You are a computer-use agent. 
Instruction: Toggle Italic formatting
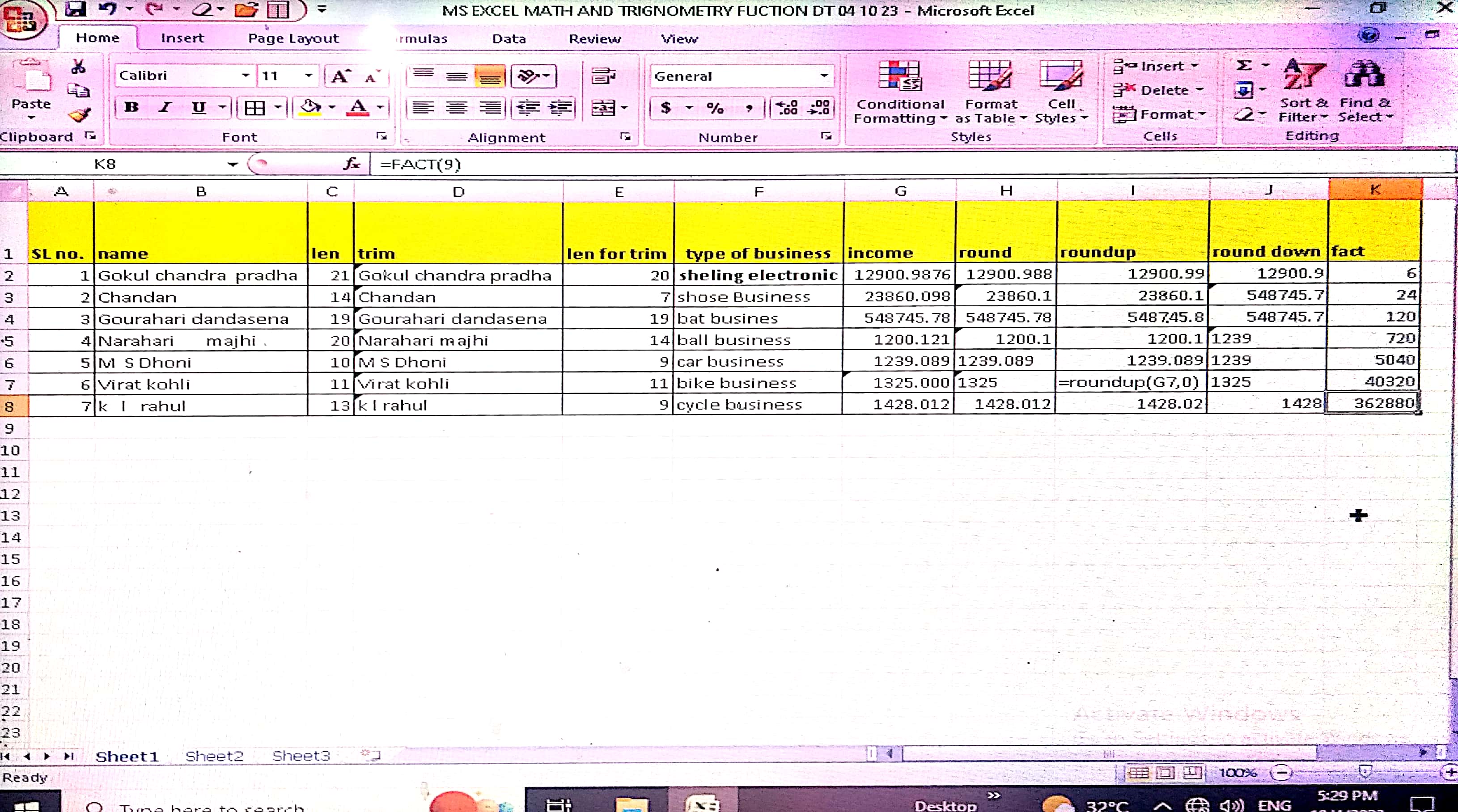click(165, 107)
